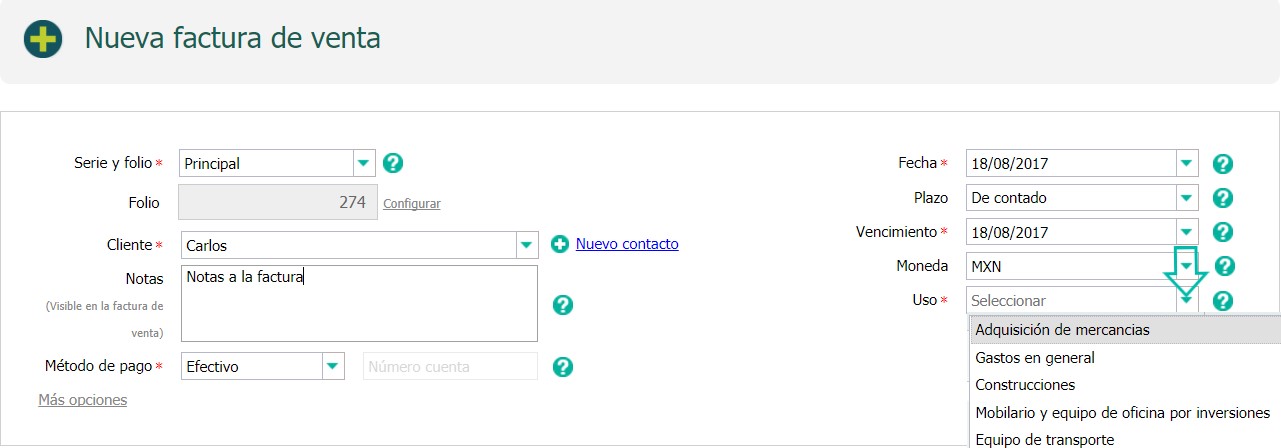Viewport: 1281px width, 448px height.
Task: Open help icon next to Moneda
Action: pyautogui.click(x=1224, y=266)
